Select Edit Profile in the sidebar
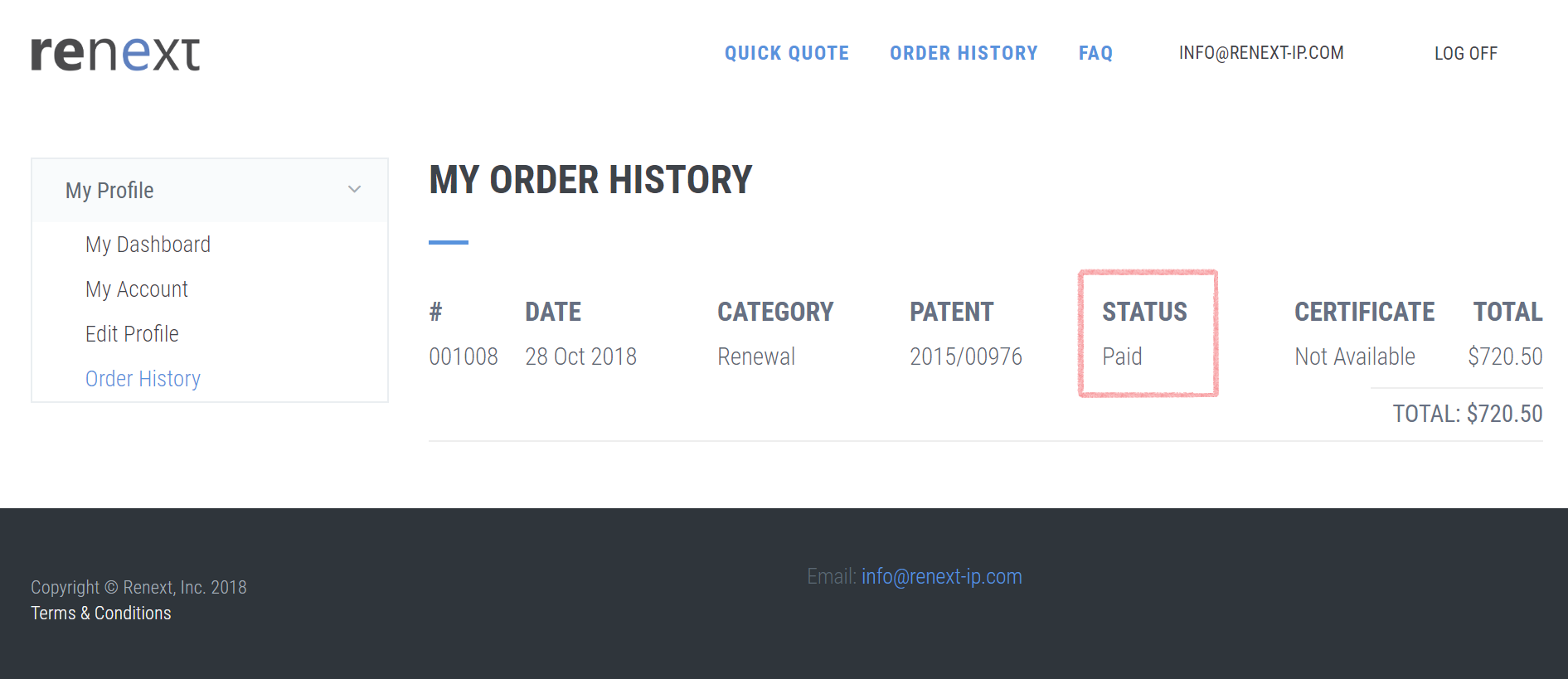The width and height of the screenshot is (1568, 679). 132,334
